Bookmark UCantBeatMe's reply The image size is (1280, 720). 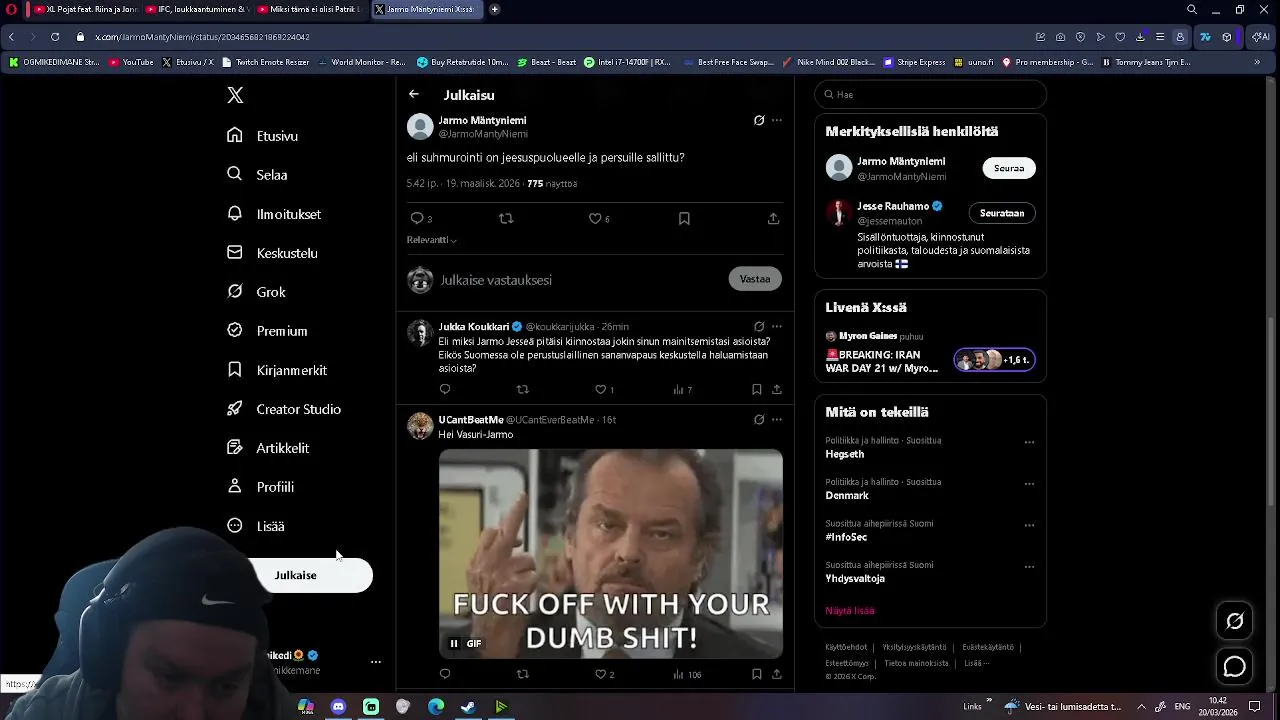coord(757,674)
